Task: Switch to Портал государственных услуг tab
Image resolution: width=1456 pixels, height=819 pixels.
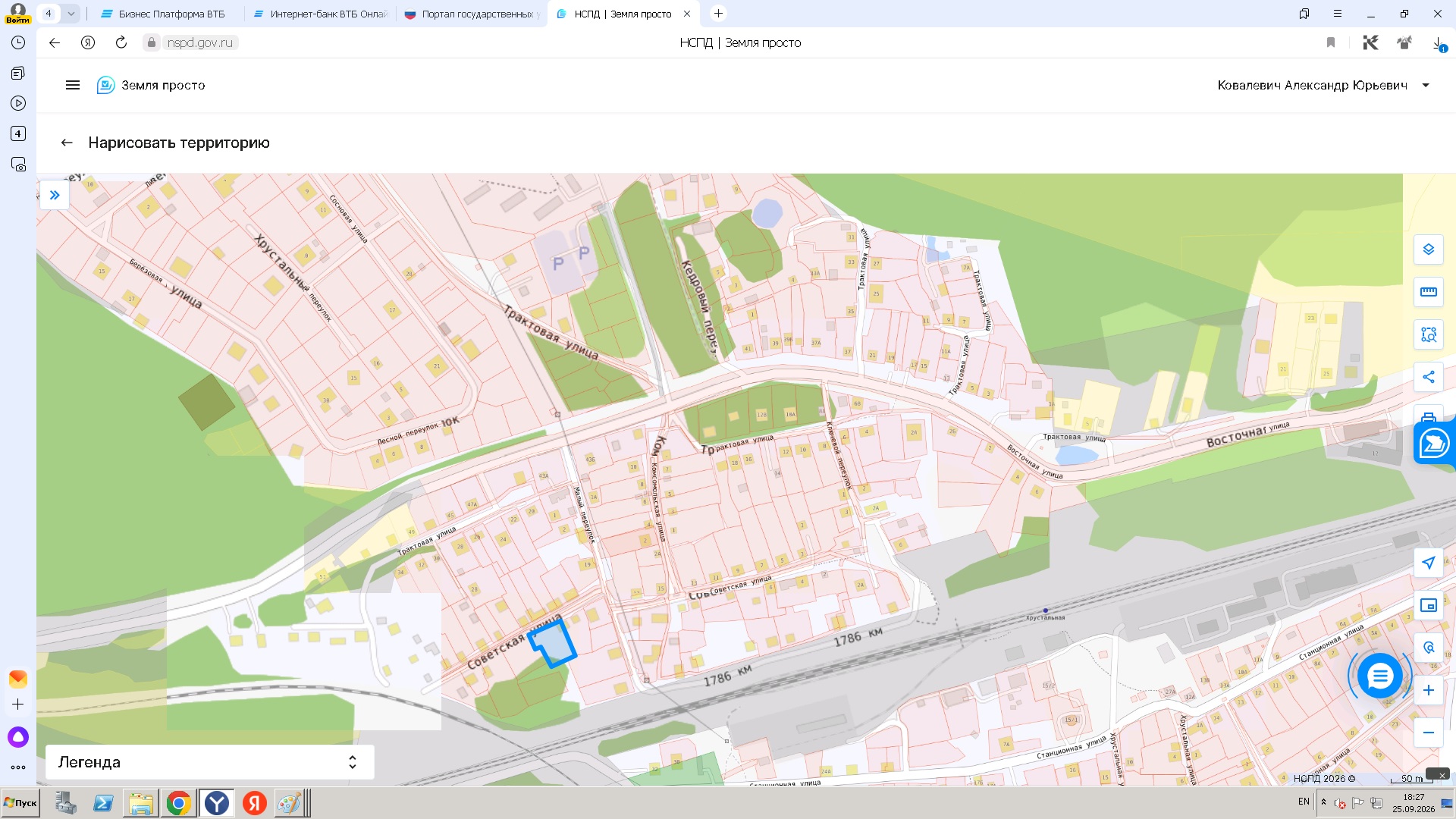Action: [x=472, y=14]
